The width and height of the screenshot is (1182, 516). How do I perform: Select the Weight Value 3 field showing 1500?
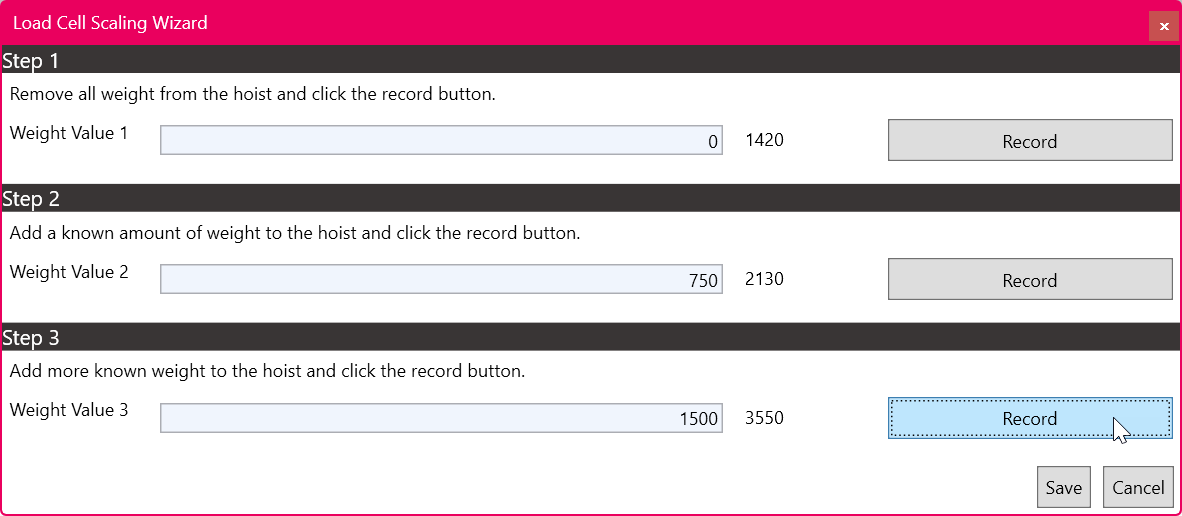(x=441, y=418)
